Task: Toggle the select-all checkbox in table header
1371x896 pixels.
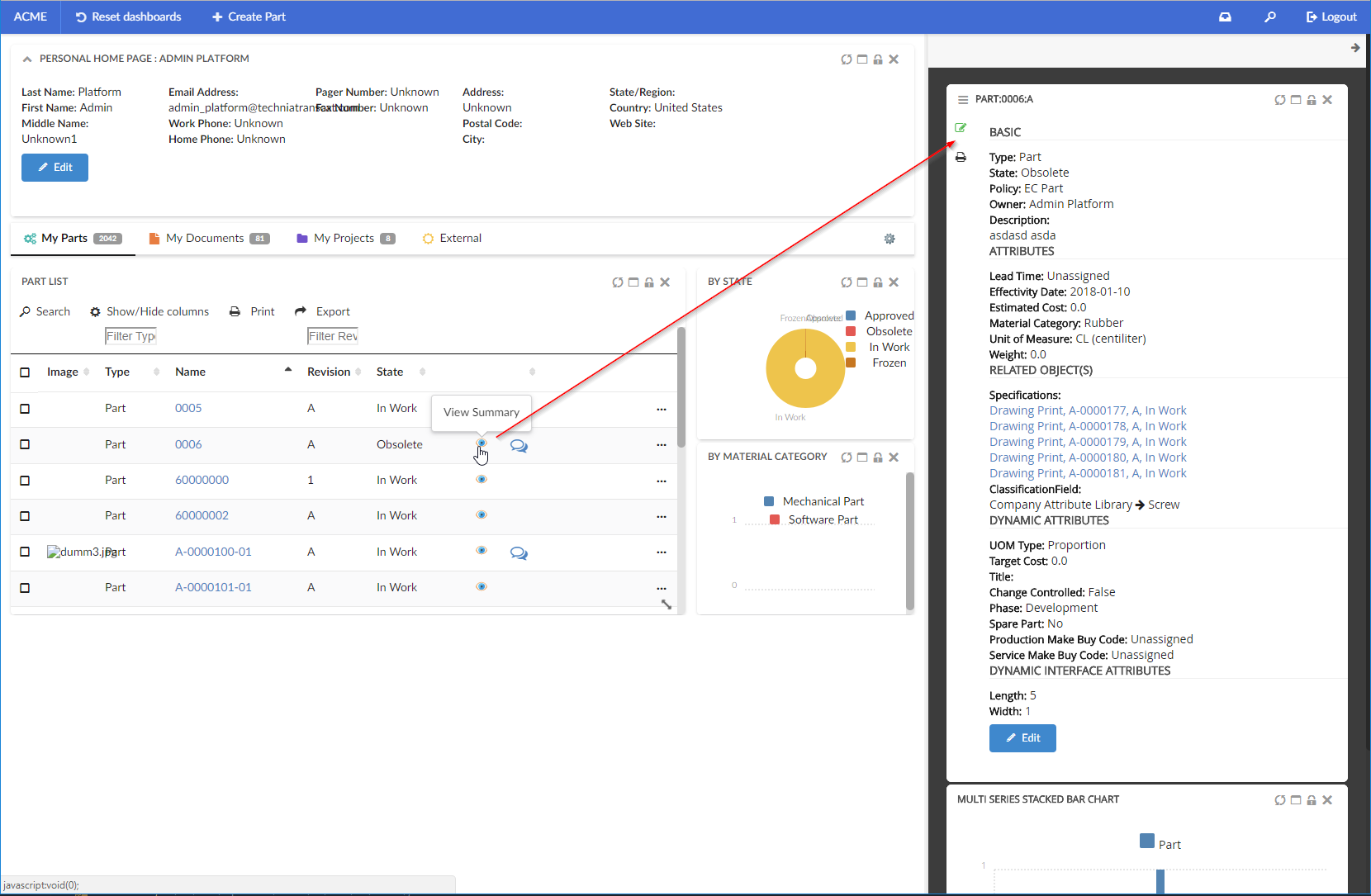Action: (25, 372)
